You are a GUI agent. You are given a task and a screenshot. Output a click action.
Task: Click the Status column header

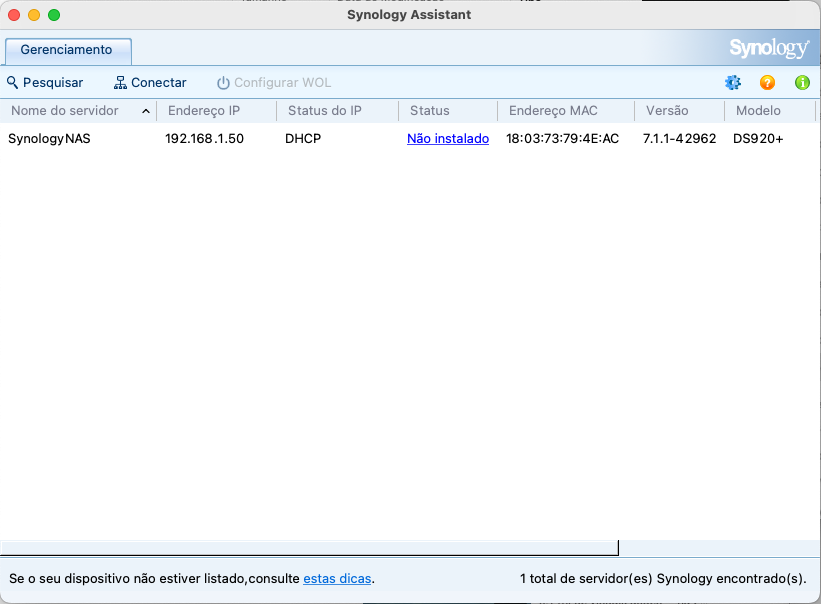[x=430, y=111]
